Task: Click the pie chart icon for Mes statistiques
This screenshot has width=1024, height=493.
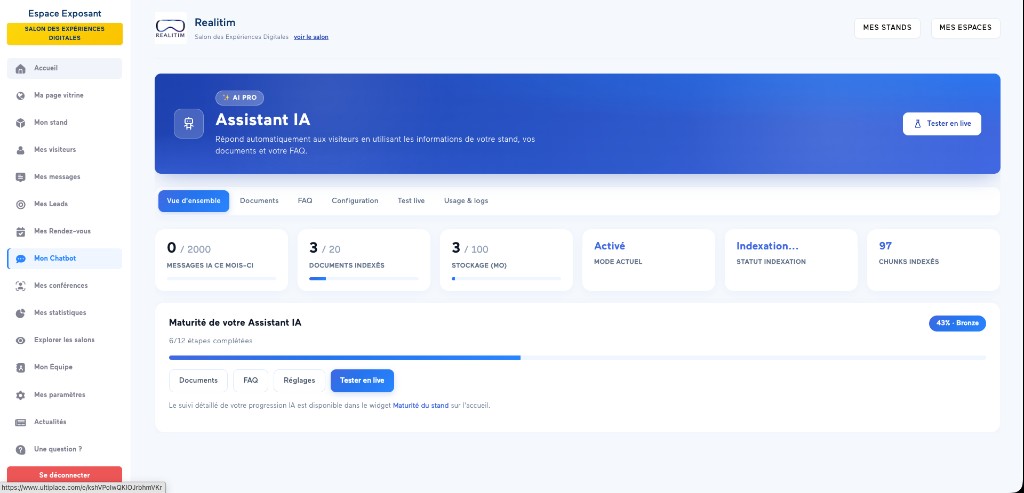Action: coord(20,313)
